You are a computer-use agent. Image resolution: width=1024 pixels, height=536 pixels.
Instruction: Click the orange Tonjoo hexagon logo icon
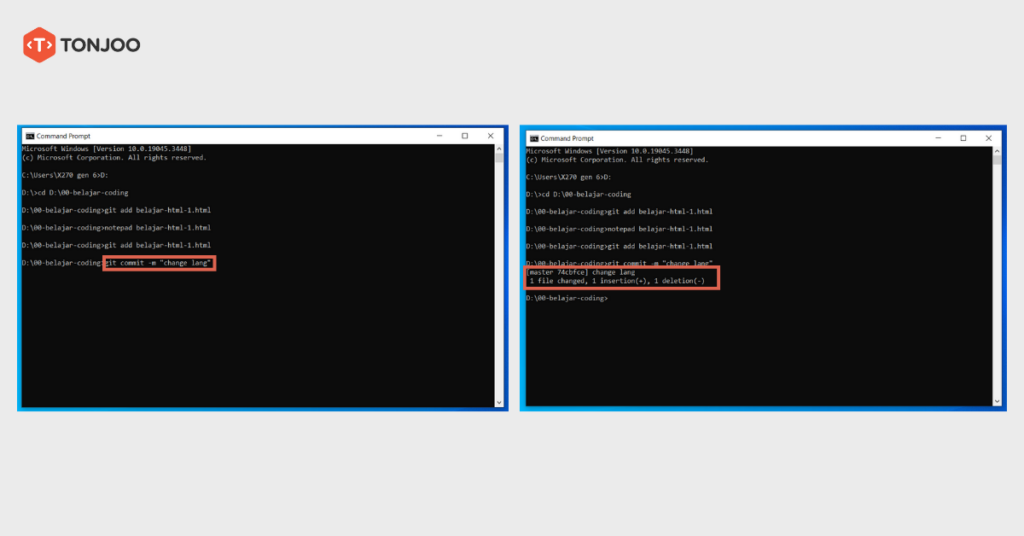[x=38, y=45]
